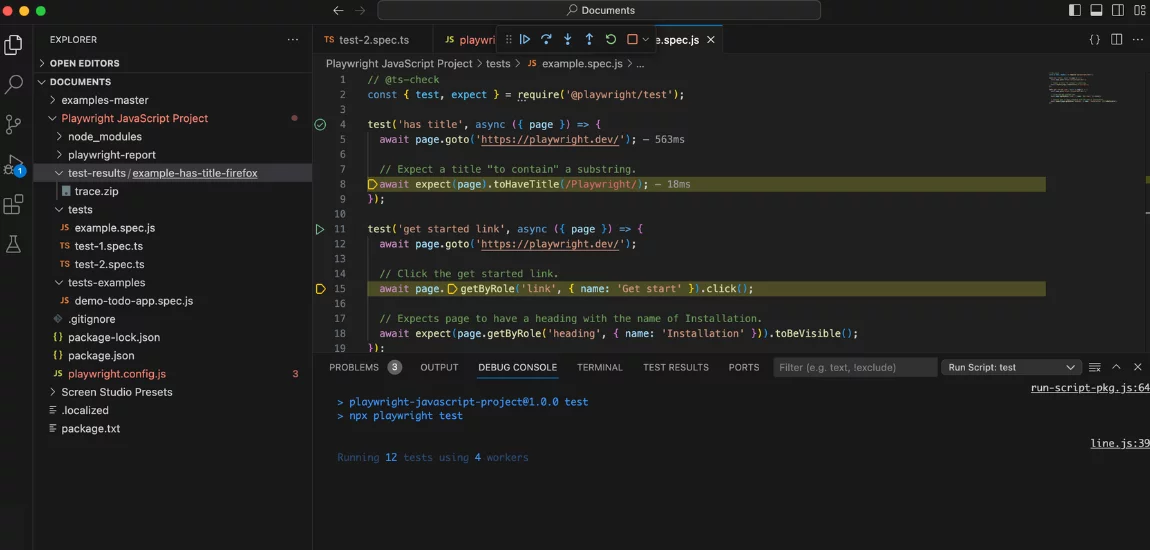
Task: Run the 'get started link' test from gutter
Action: 320,229
